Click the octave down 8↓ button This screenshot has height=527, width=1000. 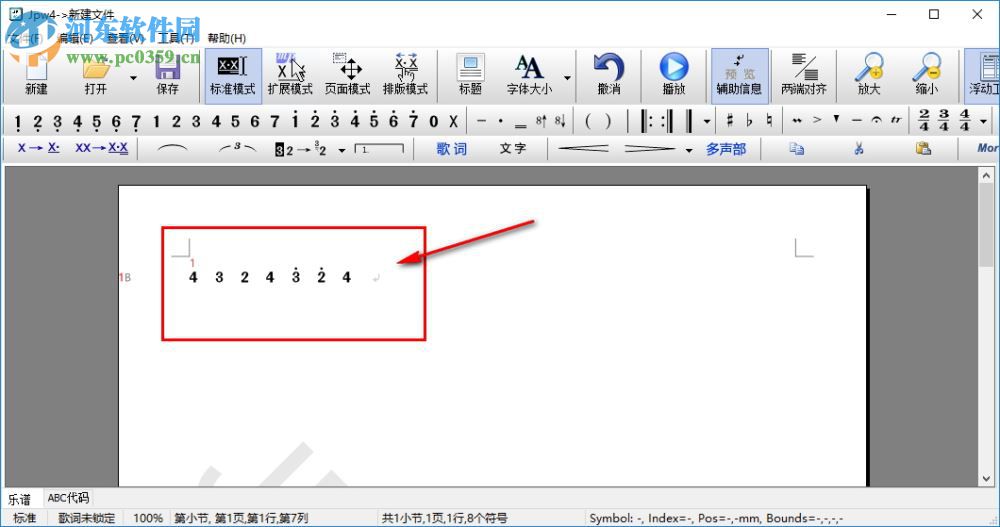point(560,120)
